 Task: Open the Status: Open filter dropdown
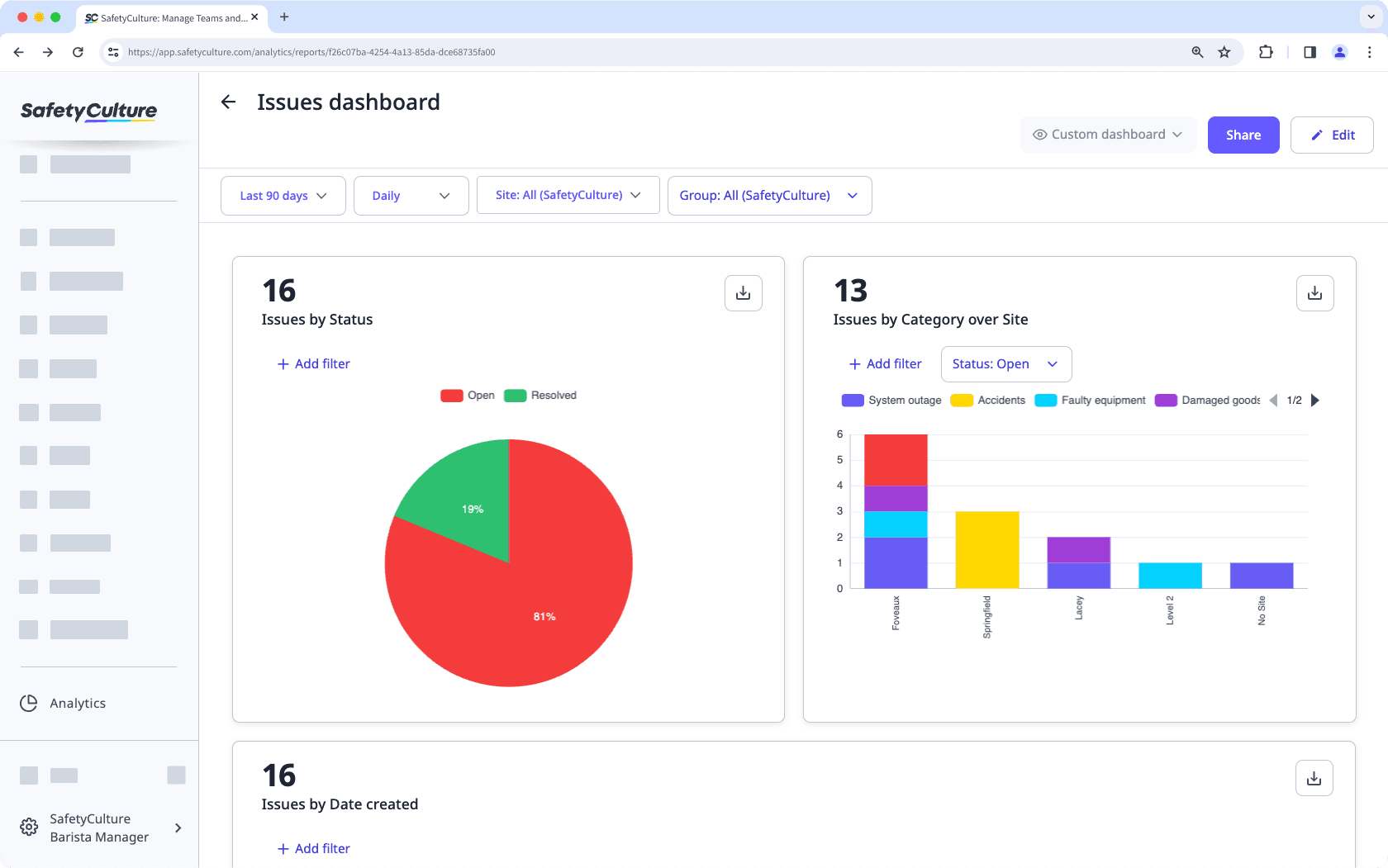[1005, 364]
